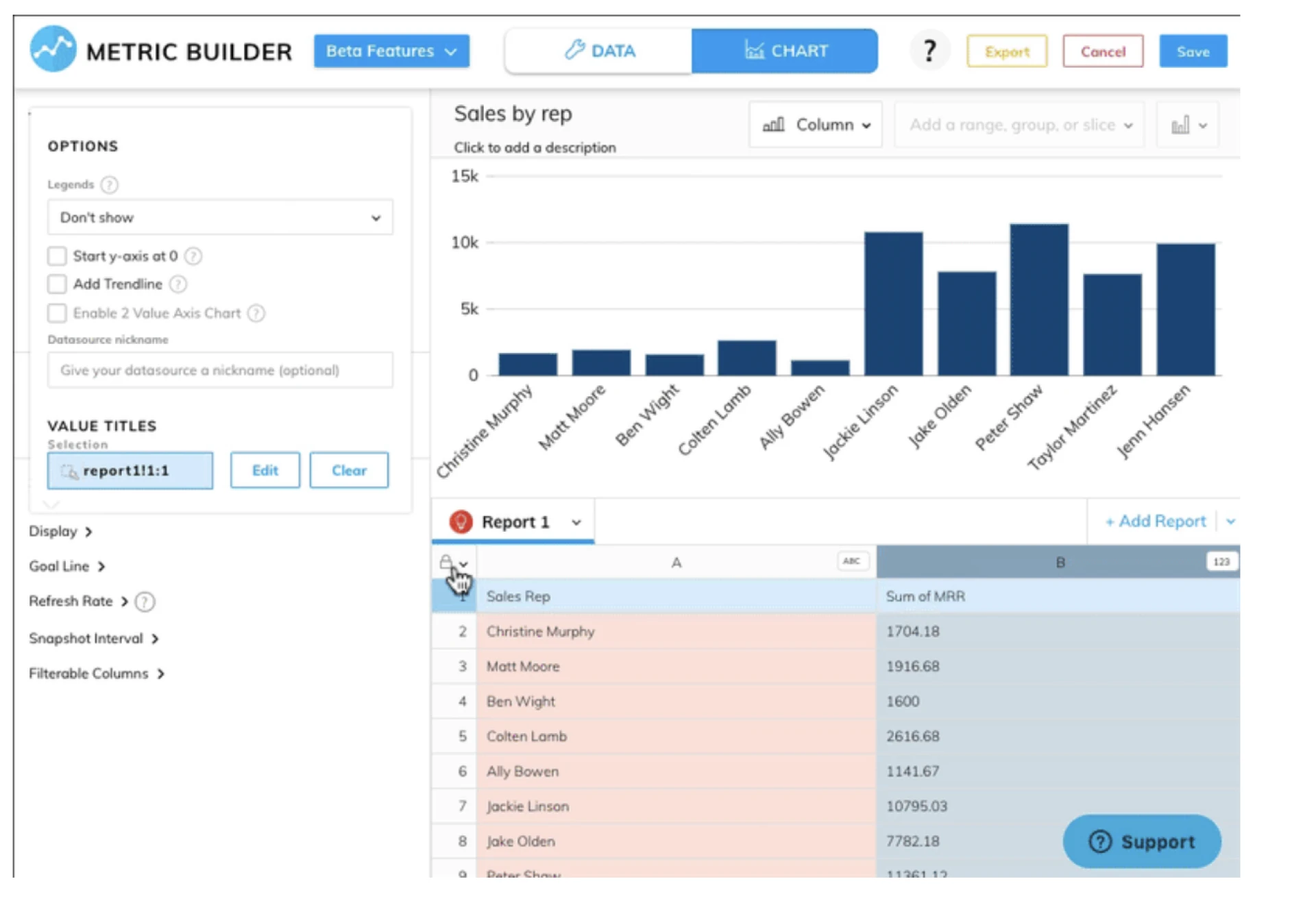
Task: Click the ABC type badge on column A
Action: point(851,561)
